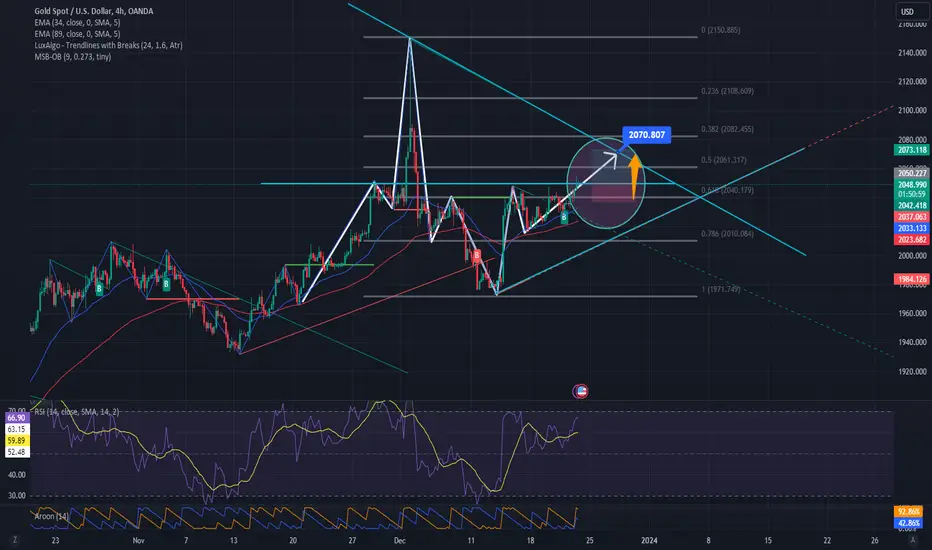Screen dimensions: 932x550
Task: Click the US economic event flag icon
Action: (x=580, y=391)
